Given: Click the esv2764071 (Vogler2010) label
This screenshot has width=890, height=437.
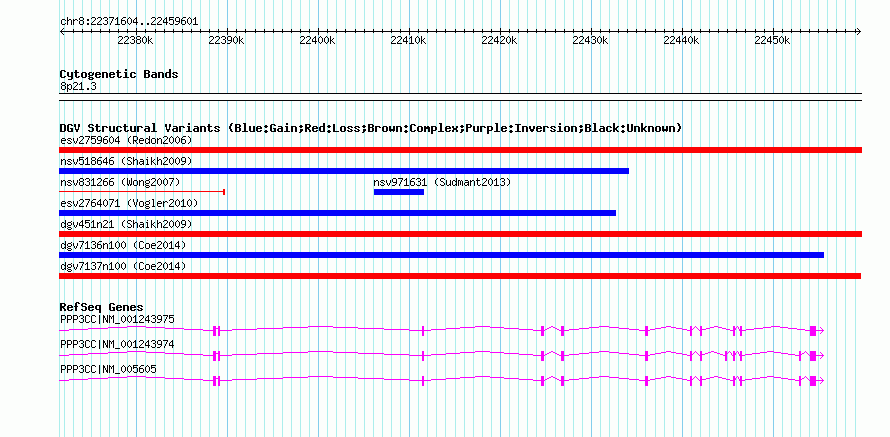Looking at the screenshot, I should (x=129, y=203).
